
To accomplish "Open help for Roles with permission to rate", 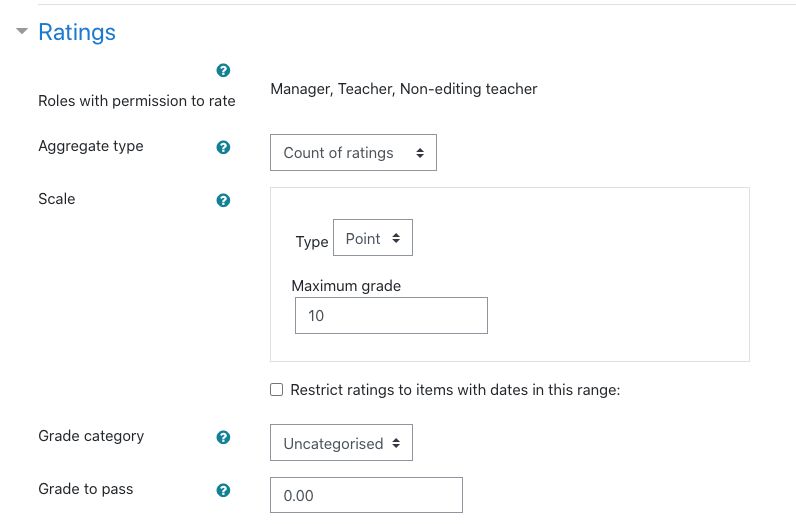I will 223,70.
